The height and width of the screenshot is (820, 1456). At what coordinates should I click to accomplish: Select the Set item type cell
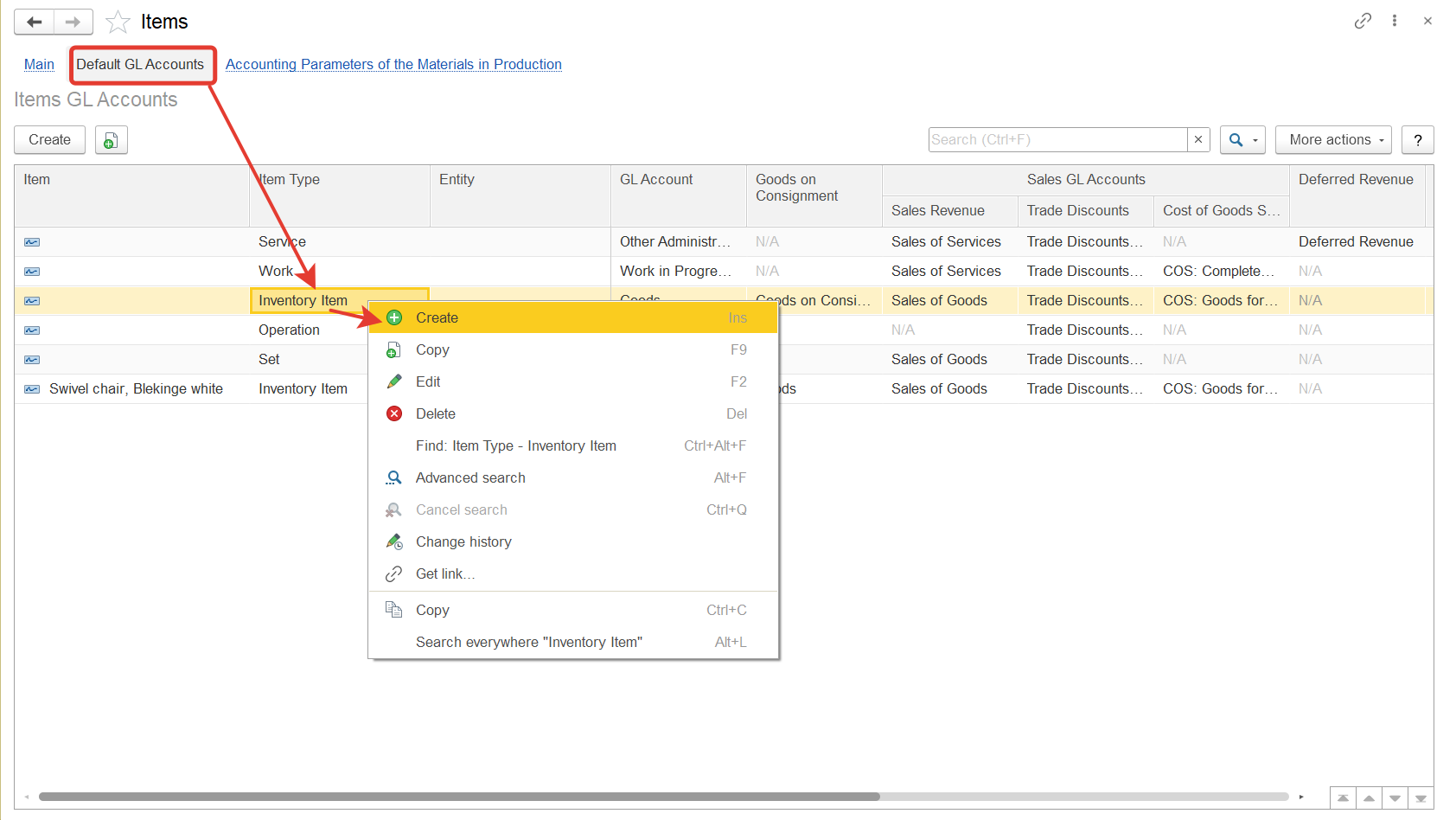click(269, 360)
